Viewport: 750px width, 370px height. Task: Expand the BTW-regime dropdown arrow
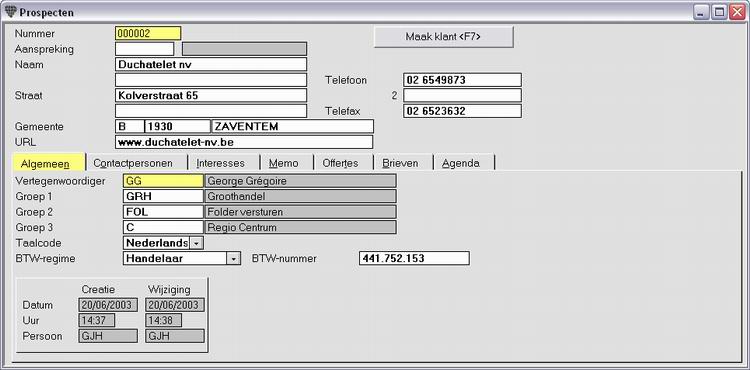click(x=232, y=259)
